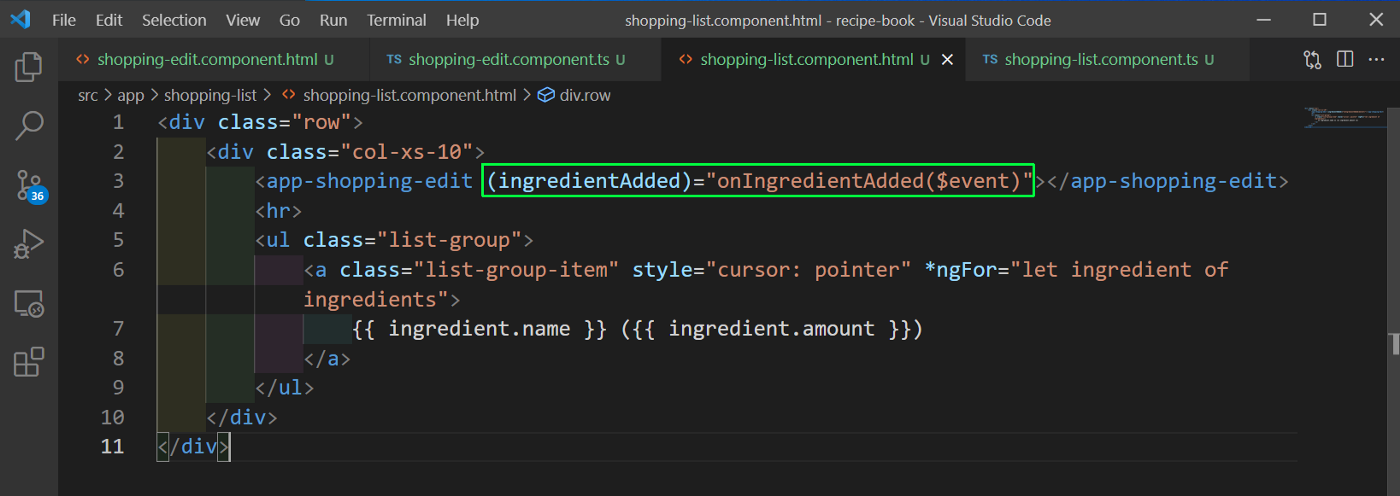Click the closing </div> on line 10
1400x496 pixels.
click(x=242, y=416)
